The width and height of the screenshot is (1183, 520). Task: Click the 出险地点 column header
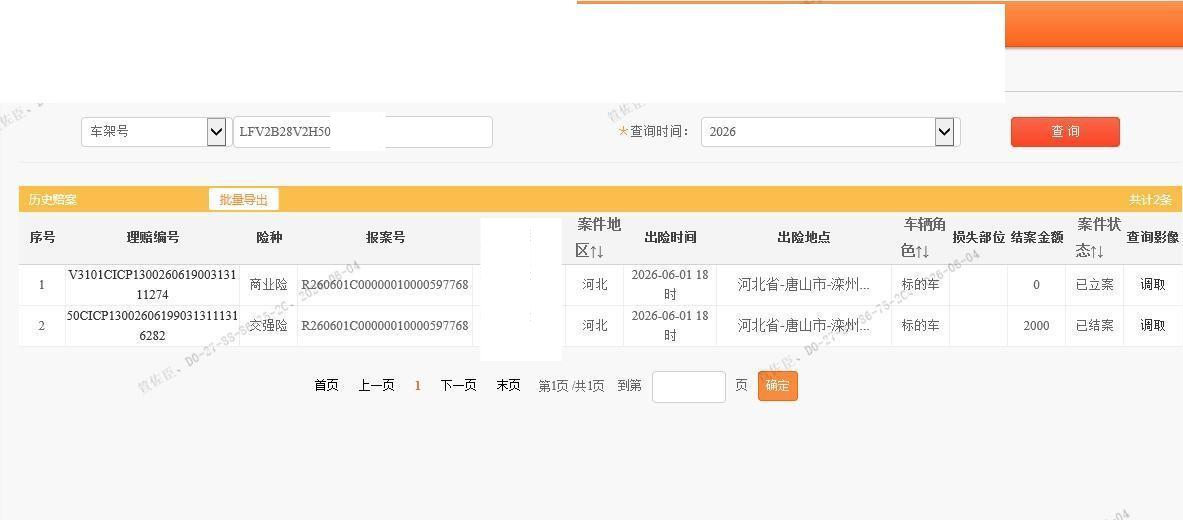[804, 237]
